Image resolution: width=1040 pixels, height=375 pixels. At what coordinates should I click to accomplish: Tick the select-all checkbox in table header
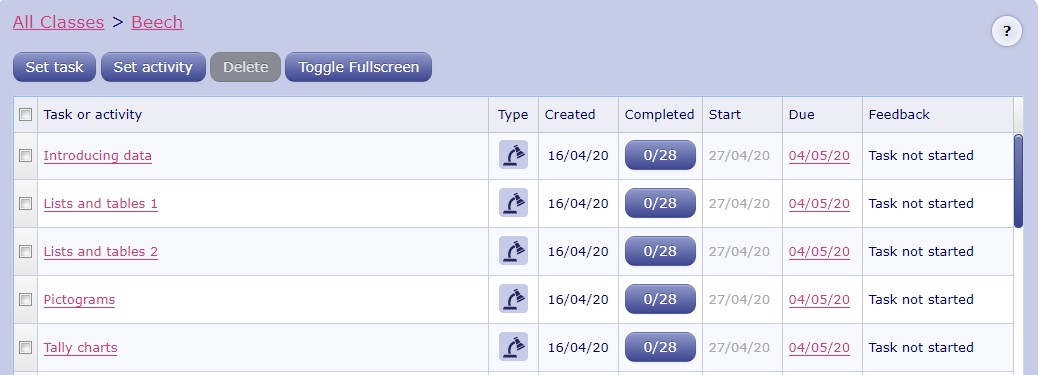coord(25,114)
